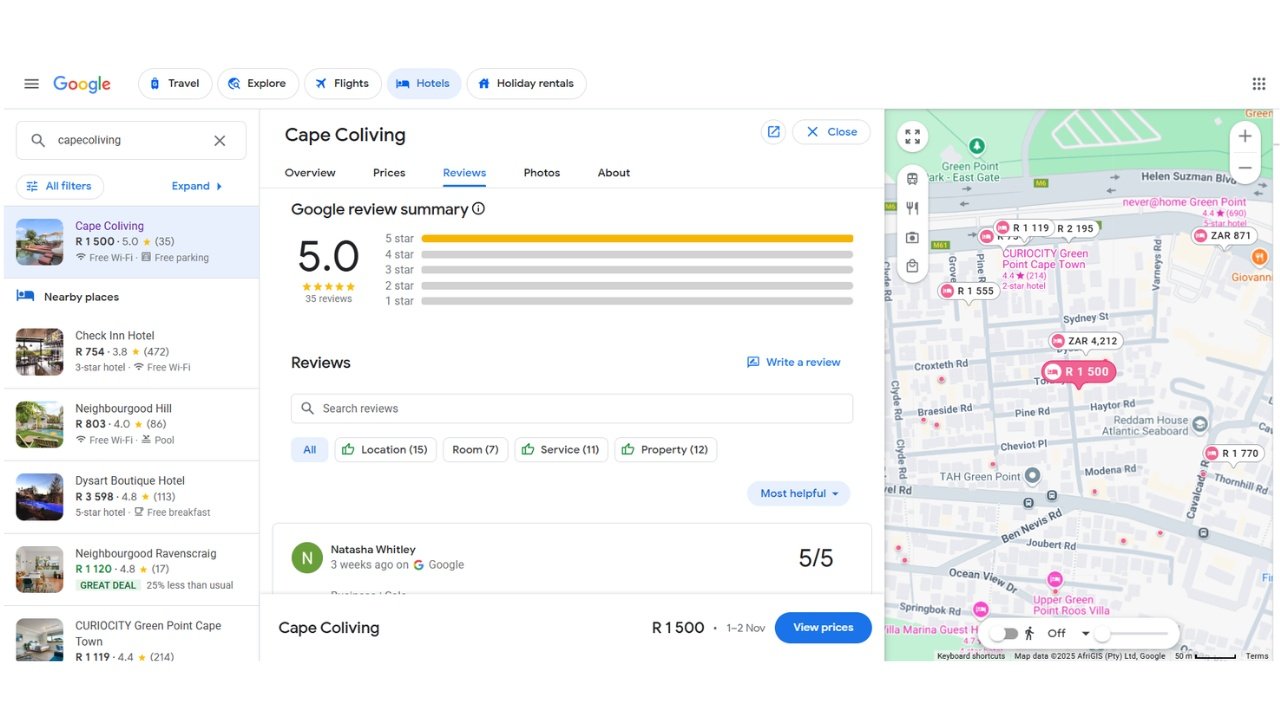This screenshot has width=1280, height=720.
Task: Click the View prices button
Action: point(823,628)
